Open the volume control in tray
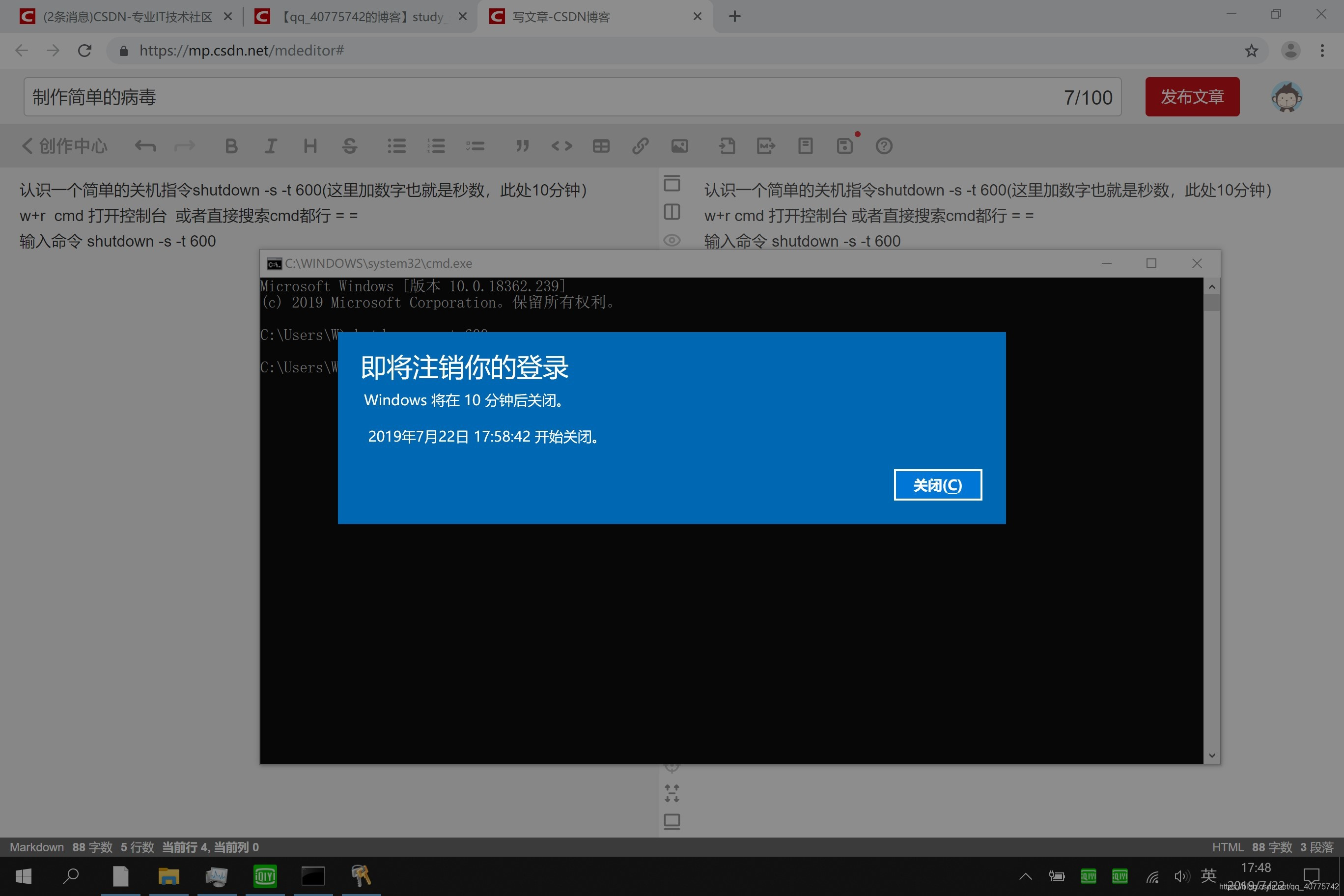The height and width of the screenshot is (896, 1344). pos(1182,876)
